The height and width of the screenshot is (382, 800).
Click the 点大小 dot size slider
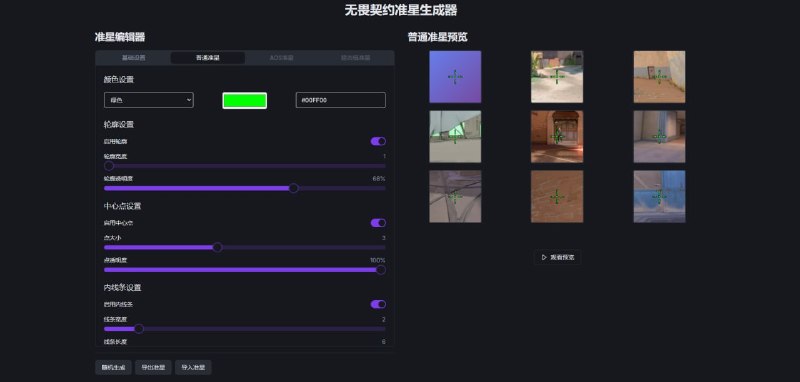point(245,247)
